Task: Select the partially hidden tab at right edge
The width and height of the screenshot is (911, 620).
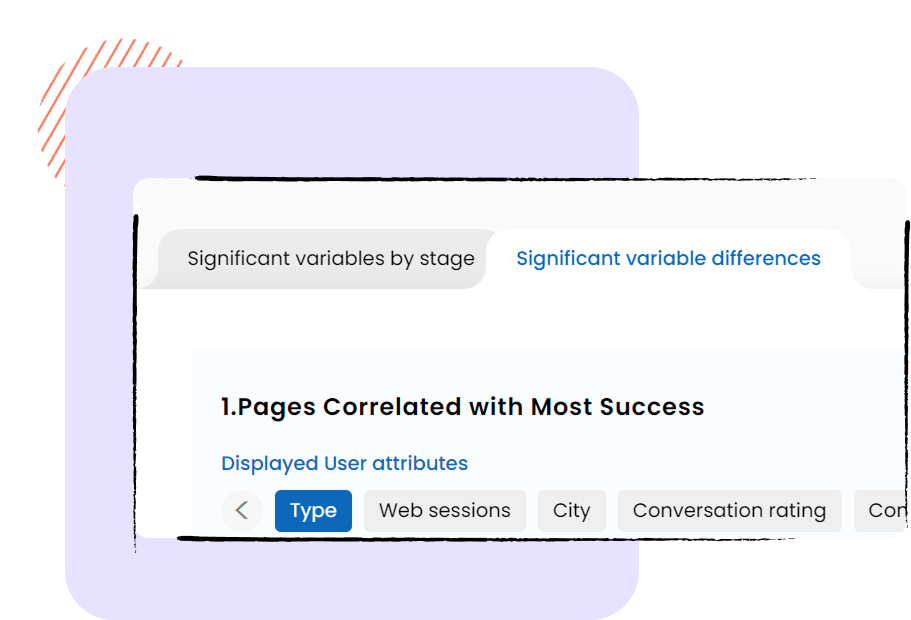Action: click(880, 259)
